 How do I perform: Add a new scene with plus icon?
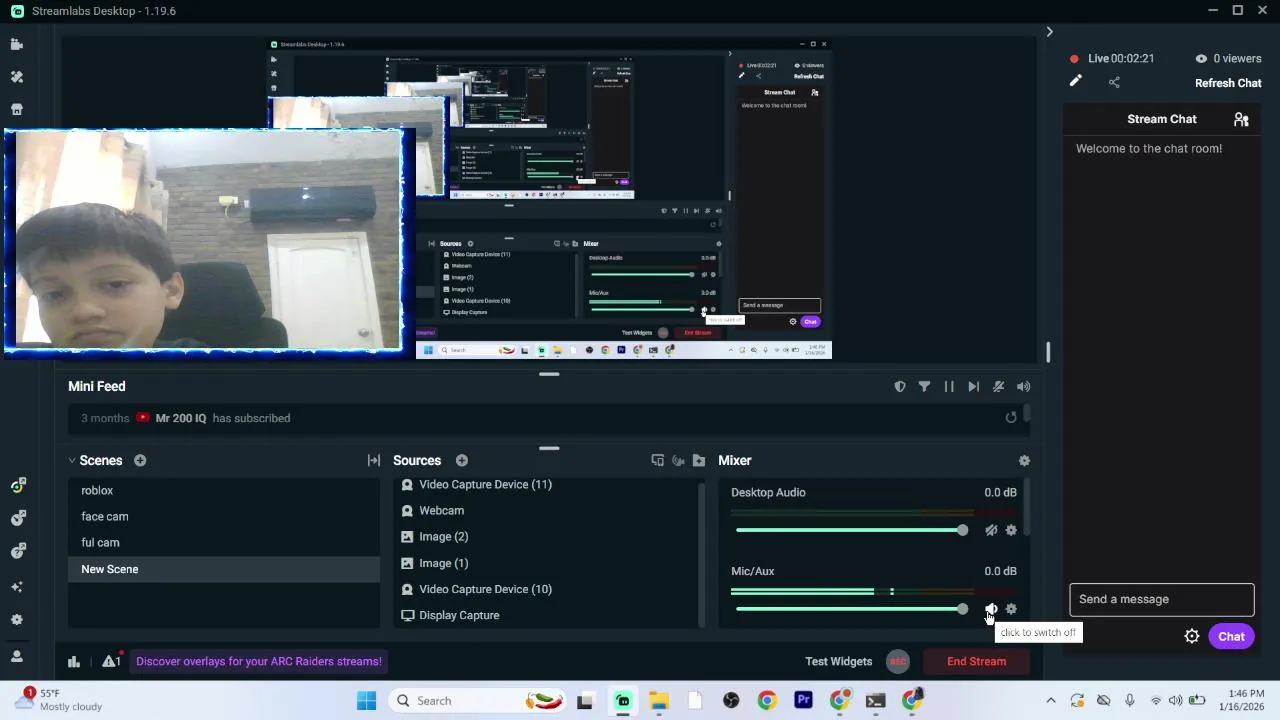[140, 460]
